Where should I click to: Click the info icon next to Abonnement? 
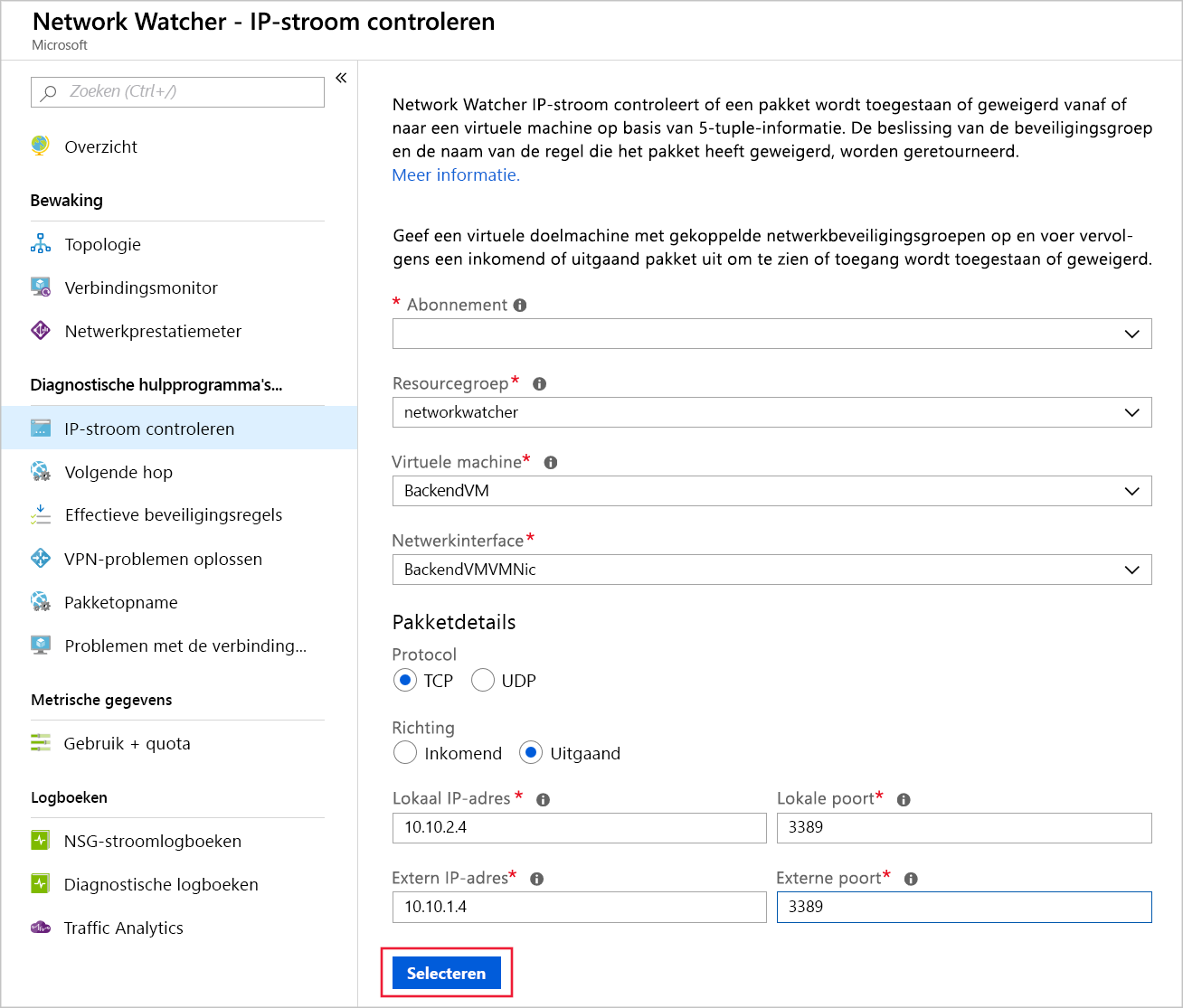point(520,306)
